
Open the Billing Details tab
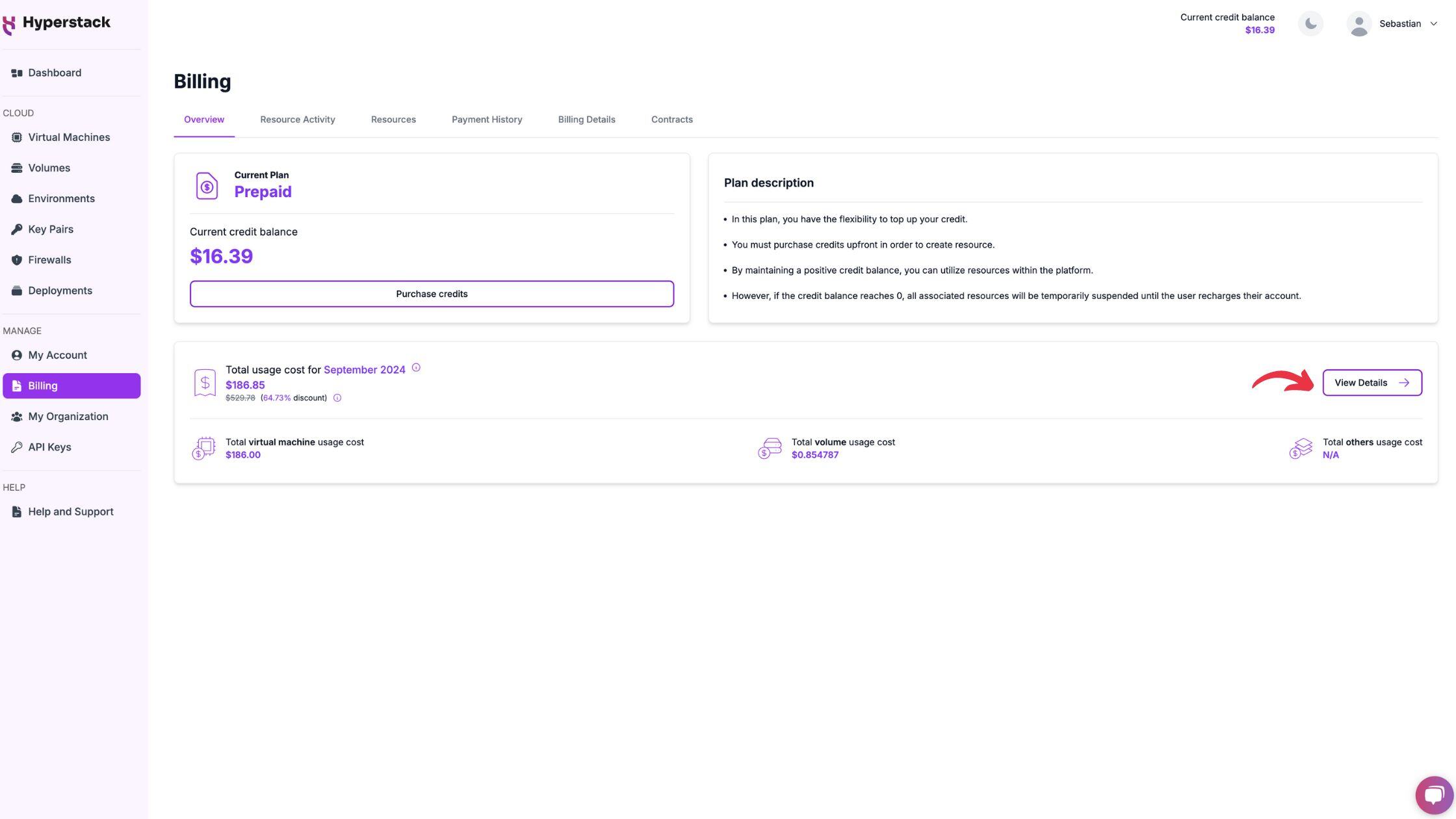[x=586, y=120]
